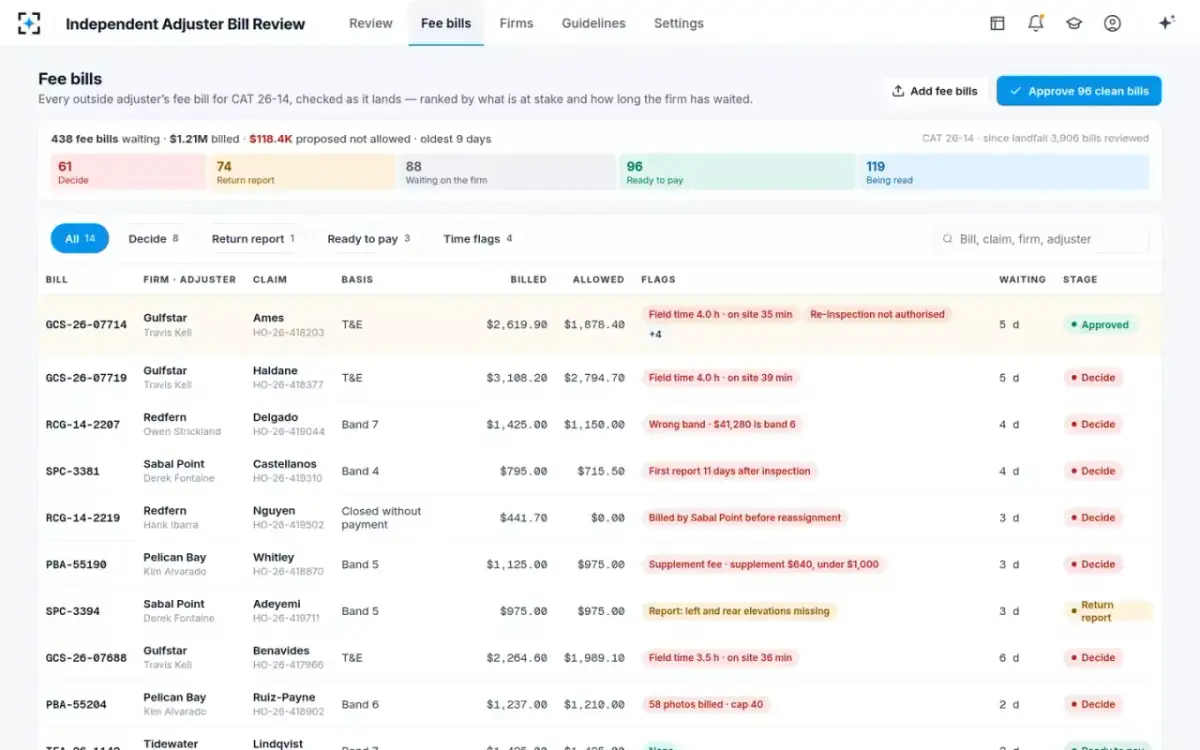The height and width of the screenshot is (750, 1200).
Task: Click the "Re-inspection not authorised" flag
Action: point(877,314)
